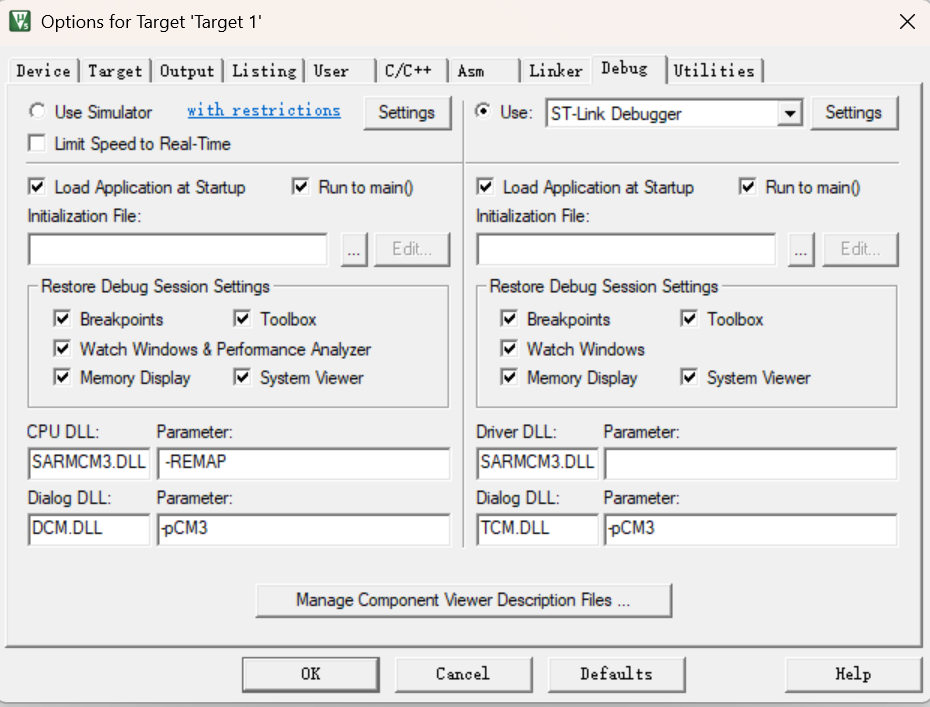
Task: Toggle simulator Breakpoints checkbox
Action: (62, 319)
